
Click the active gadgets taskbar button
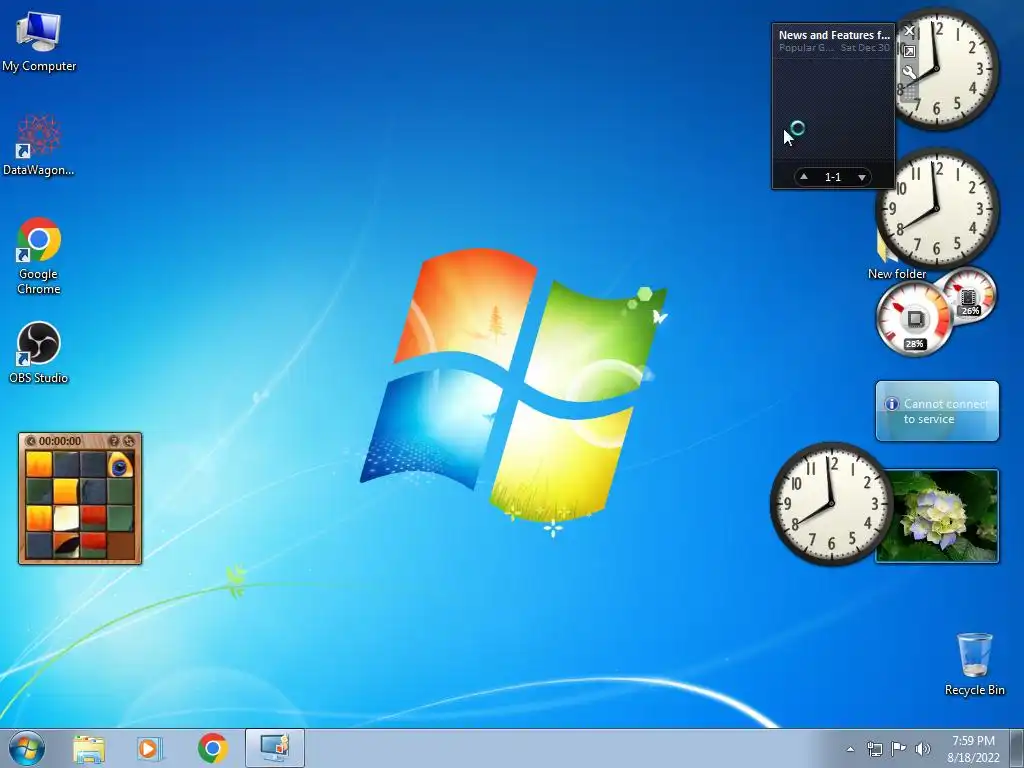[275, 748]
